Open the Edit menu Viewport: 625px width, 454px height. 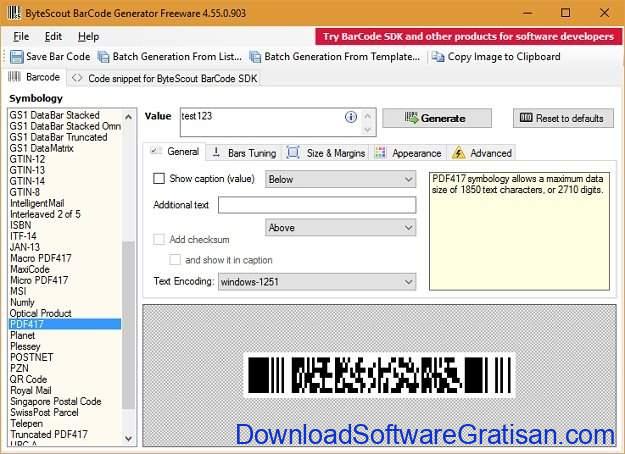pyautogui.click(x=53, y=37)
